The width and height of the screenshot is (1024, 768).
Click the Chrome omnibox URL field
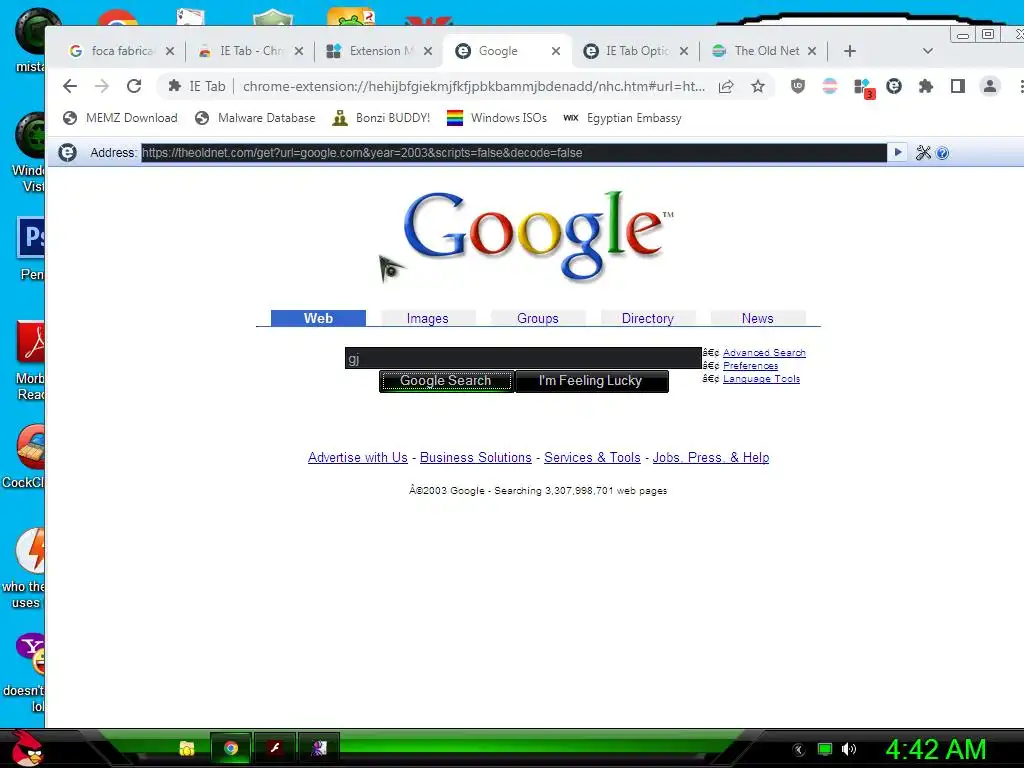(473, 86)
